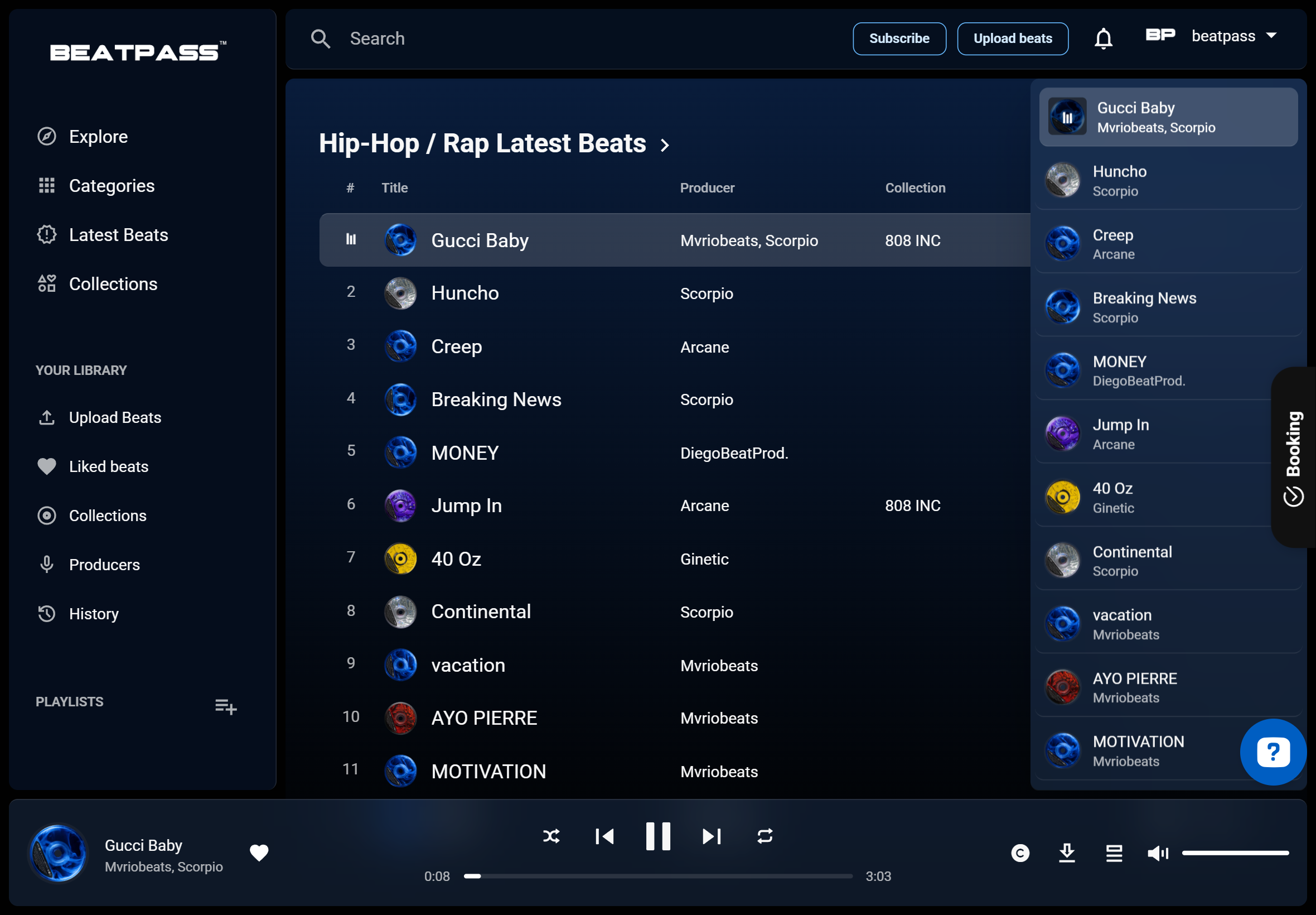Click vacation title in track list
This screenshot has height=915, width=1316.
[x=468, y=665]
